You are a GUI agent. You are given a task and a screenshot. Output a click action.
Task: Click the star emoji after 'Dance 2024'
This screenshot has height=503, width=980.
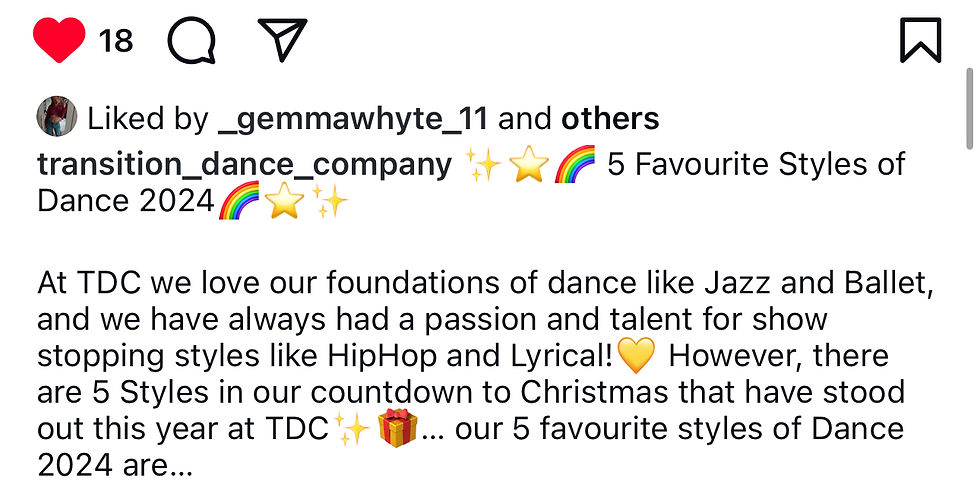click(284, 201)
